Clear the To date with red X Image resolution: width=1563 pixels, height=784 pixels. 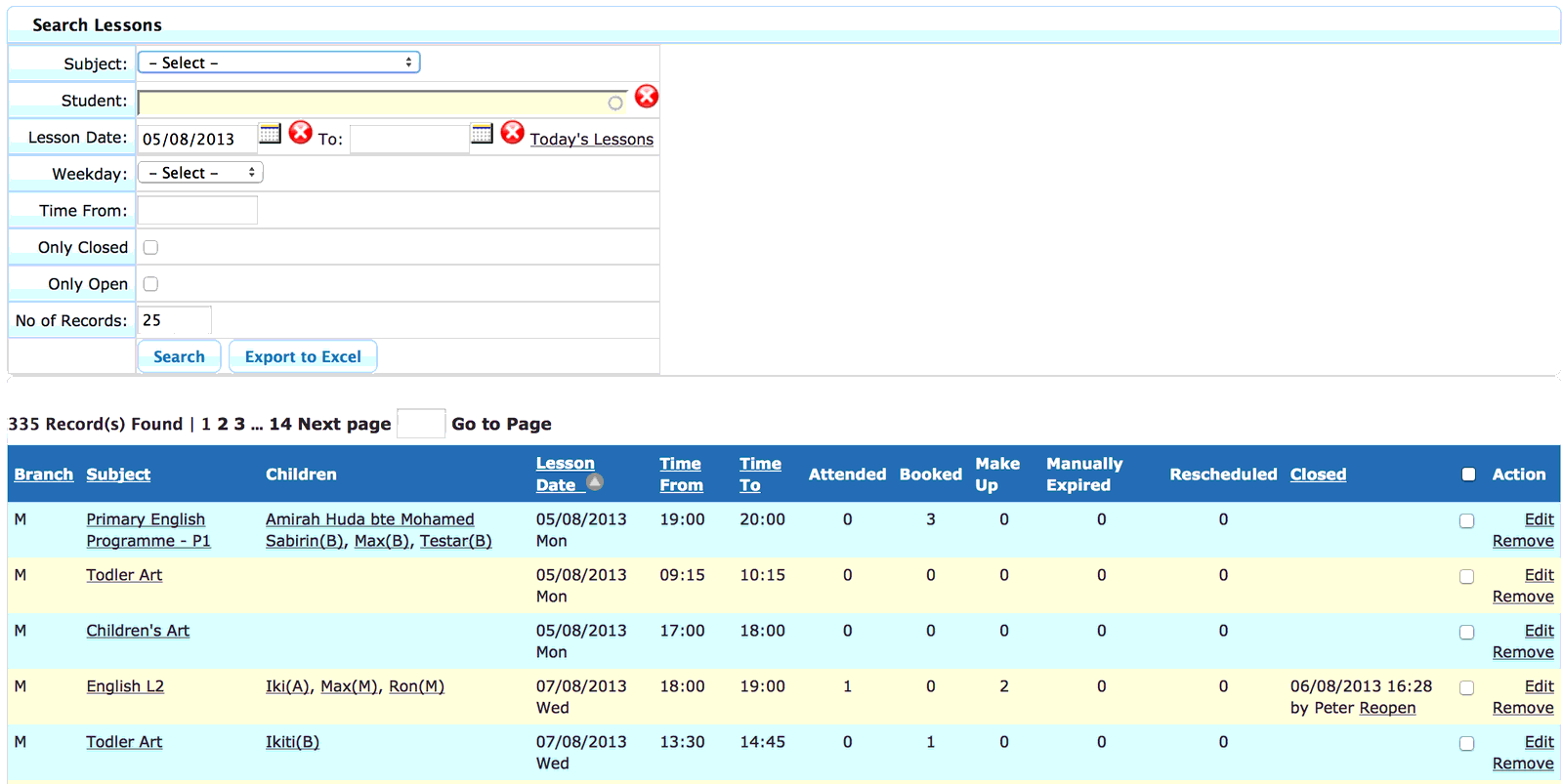coord(513,132)
